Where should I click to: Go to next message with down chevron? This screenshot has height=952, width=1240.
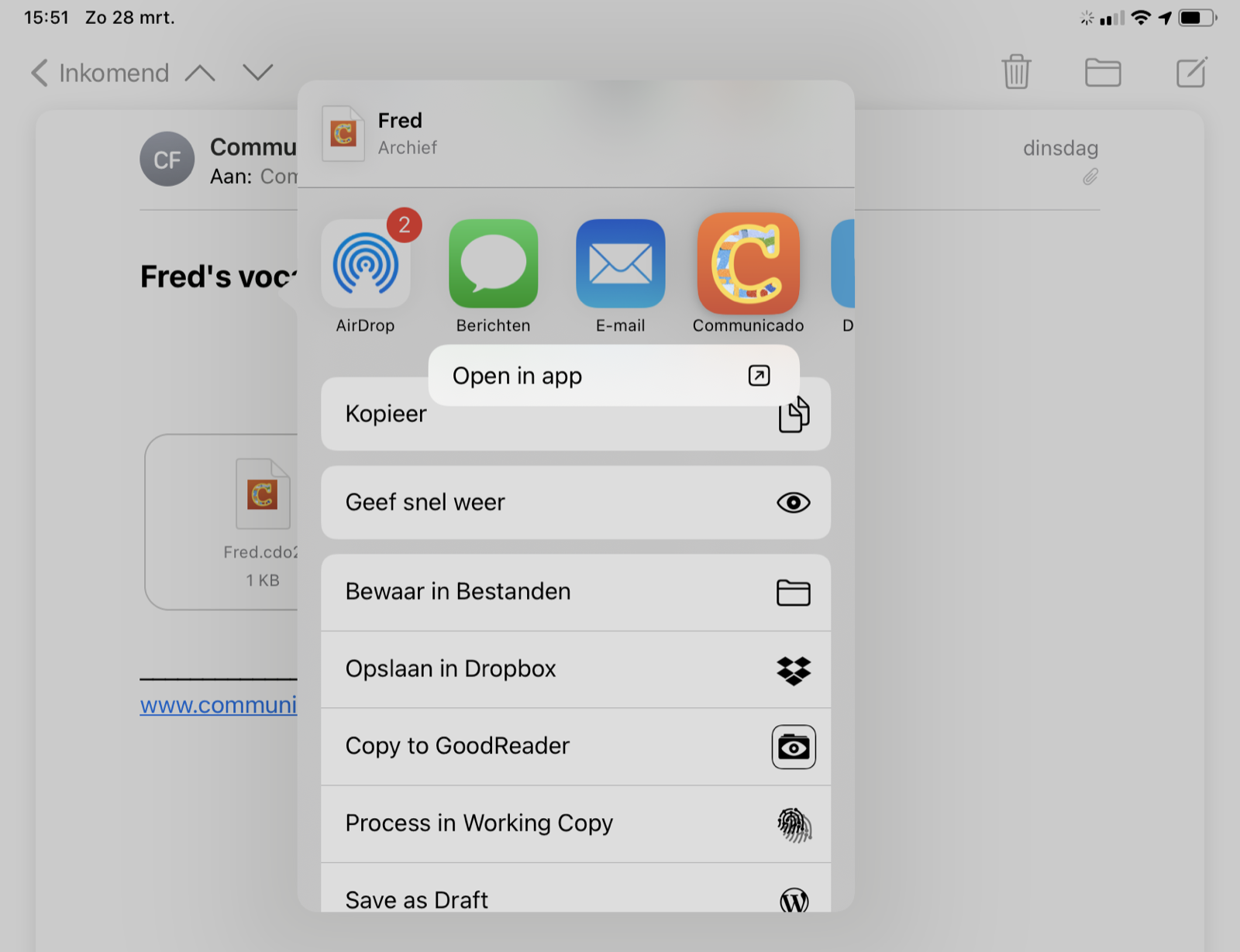(258, 73)
